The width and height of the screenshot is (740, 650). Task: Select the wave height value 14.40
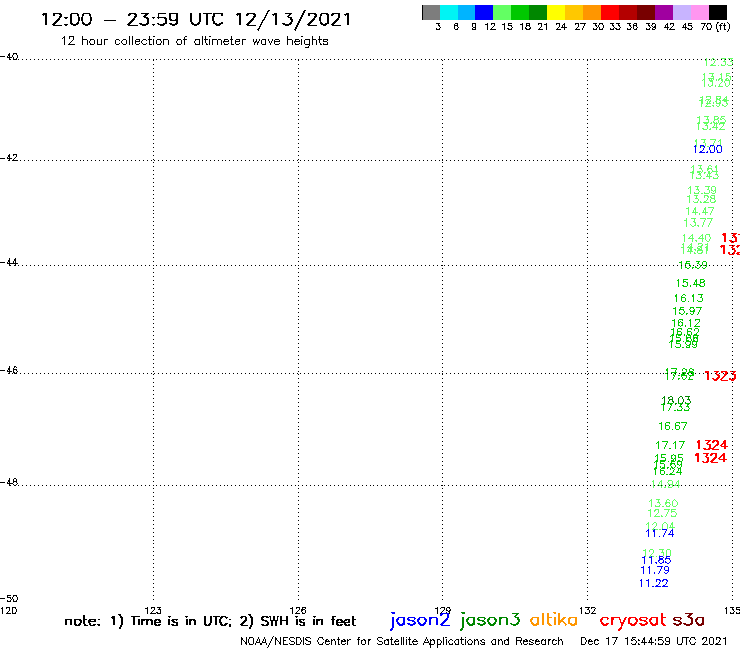[x=696, y=238]
